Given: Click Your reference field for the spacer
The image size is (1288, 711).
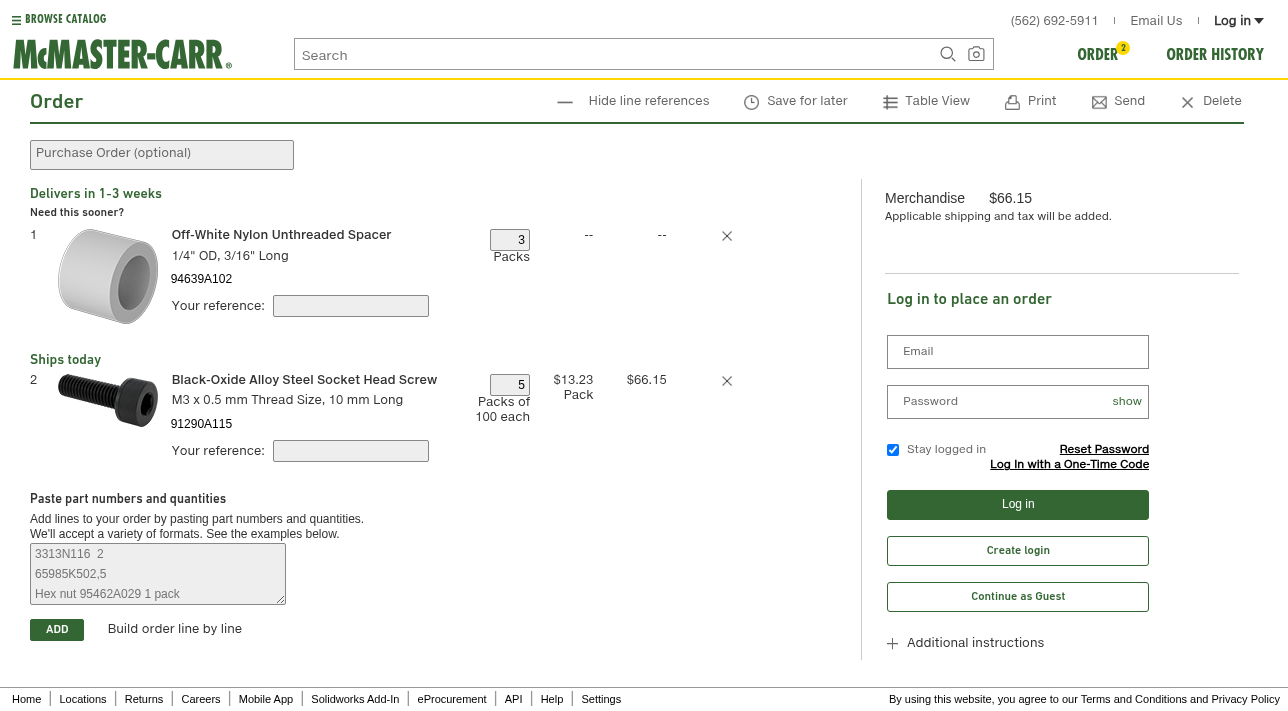Looking at the screenshot, I should pos(351,306).
